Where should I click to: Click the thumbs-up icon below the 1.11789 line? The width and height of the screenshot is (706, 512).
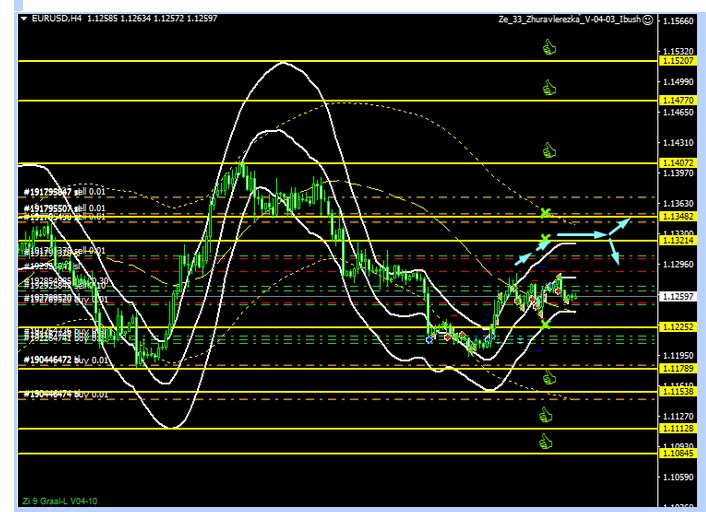548,378
